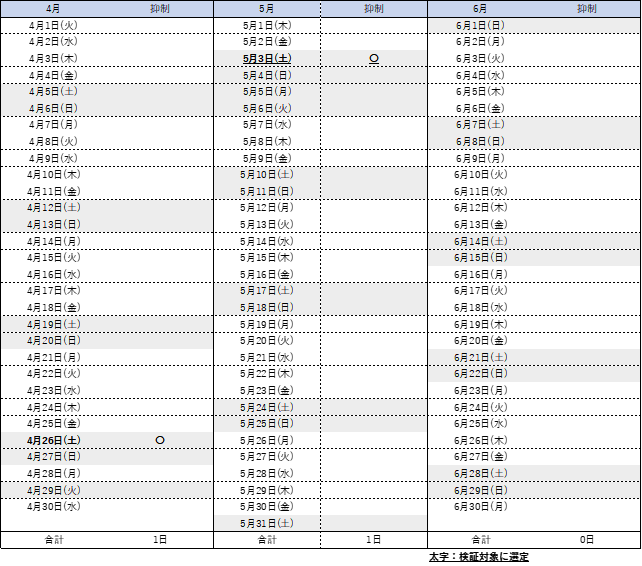The width and height of the screenshot is (642, 566).
Task: Click the April total value 1日
Action: coord(160,540)
